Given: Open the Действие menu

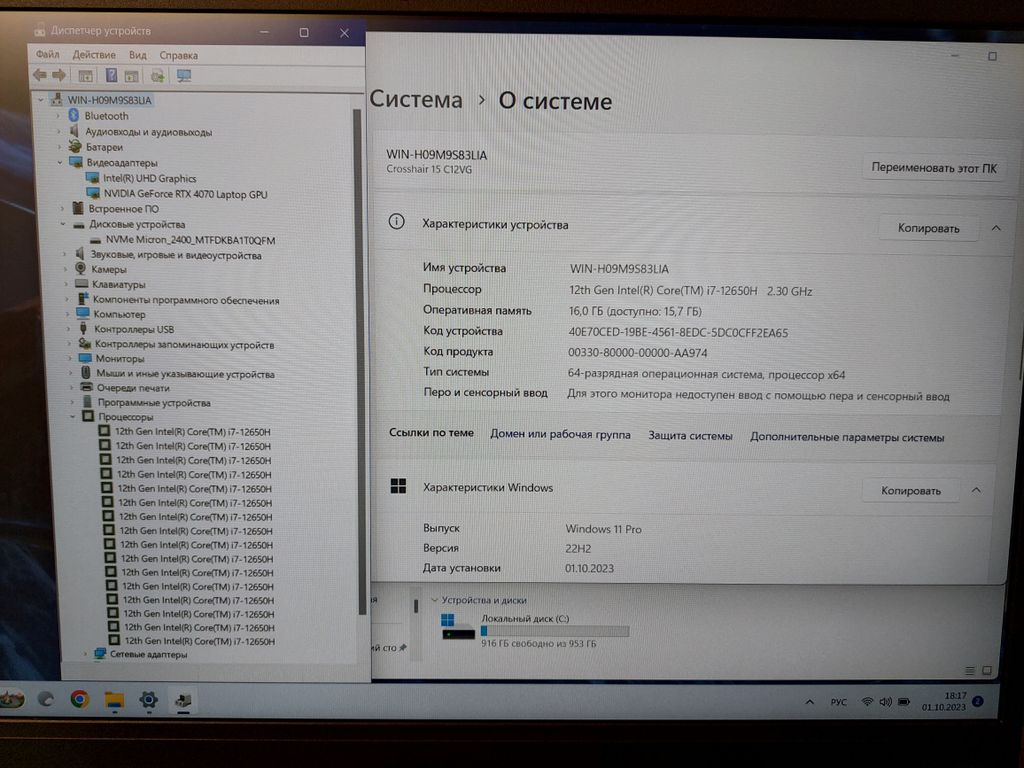Looking at the screenshot, I should click(94, 55).
